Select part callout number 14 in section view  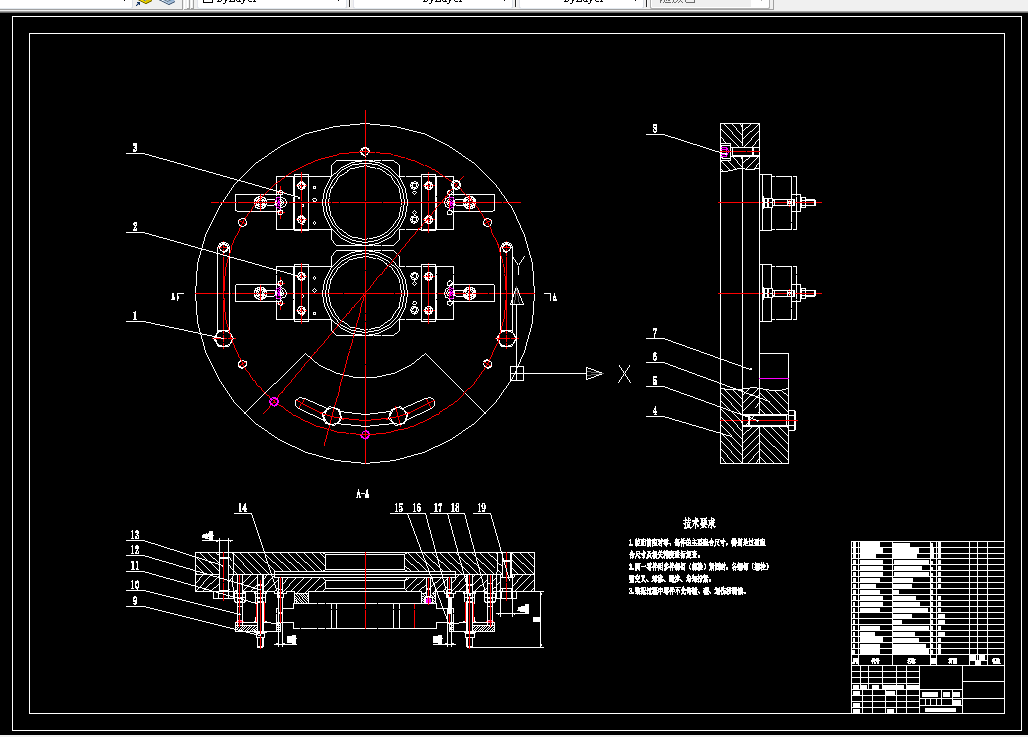click(x=243, y=508)
